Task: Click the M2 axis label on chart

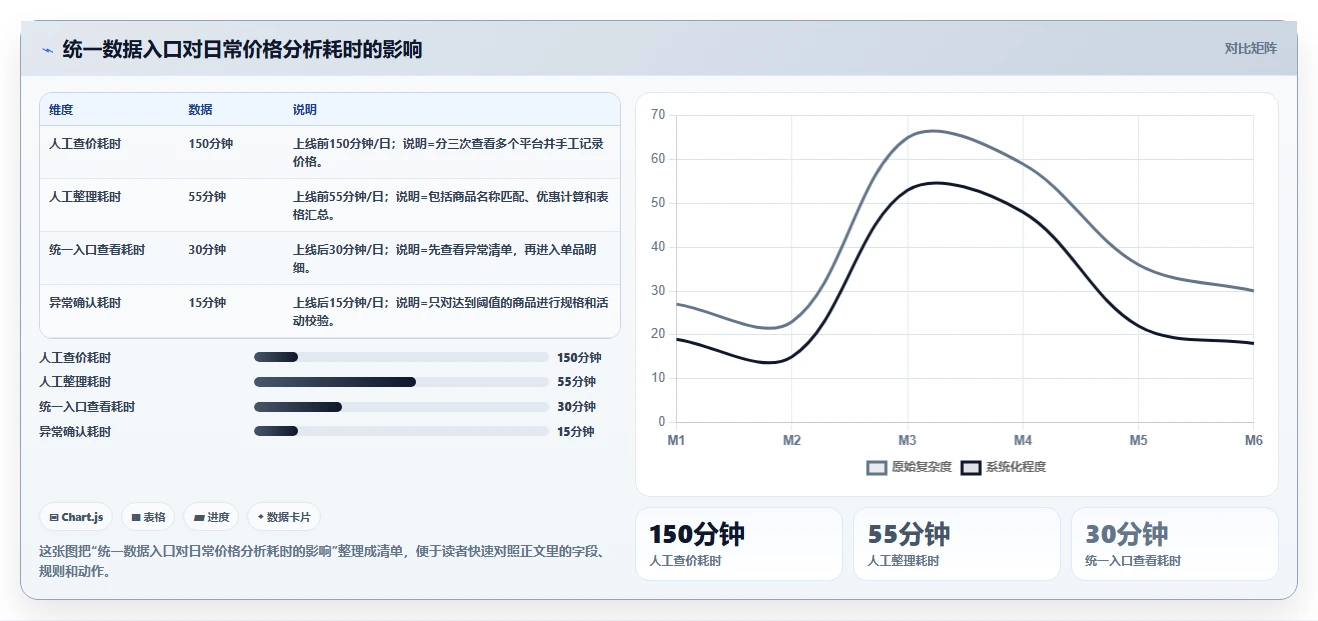Action: (x=792, y=440)
